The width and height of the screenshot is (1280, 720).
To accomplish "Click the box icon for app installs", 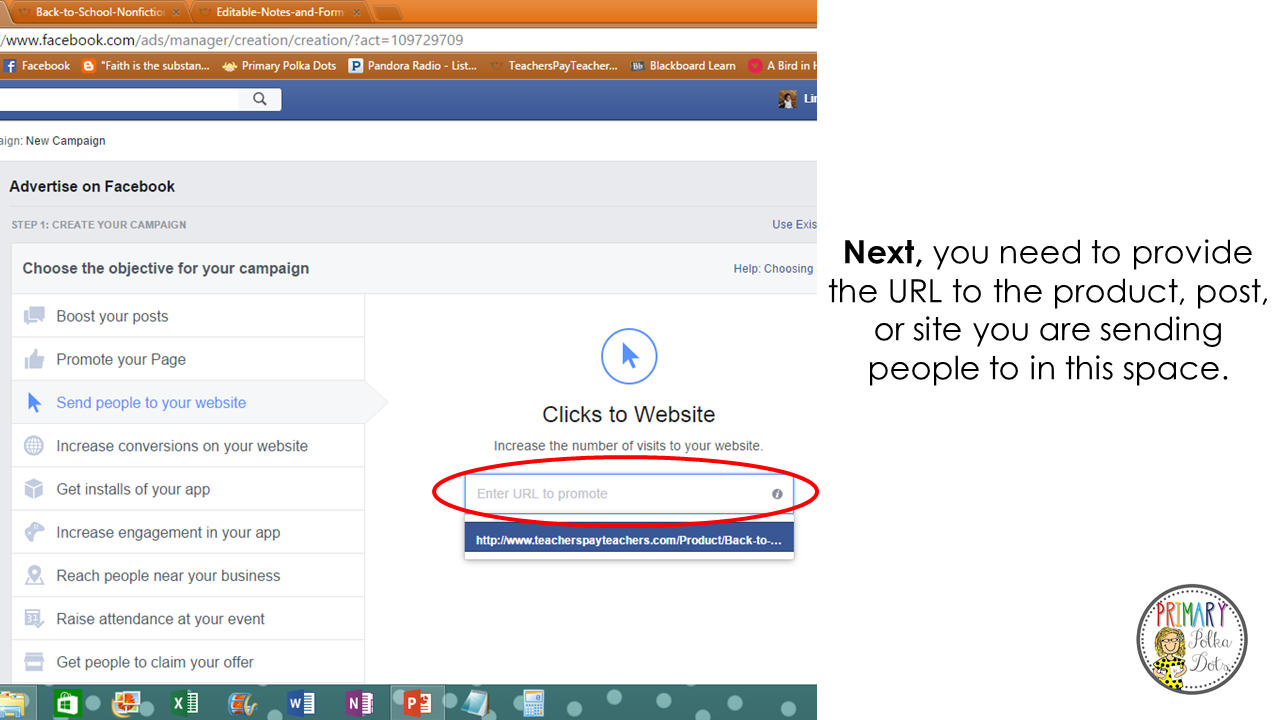I will [34, 489].
